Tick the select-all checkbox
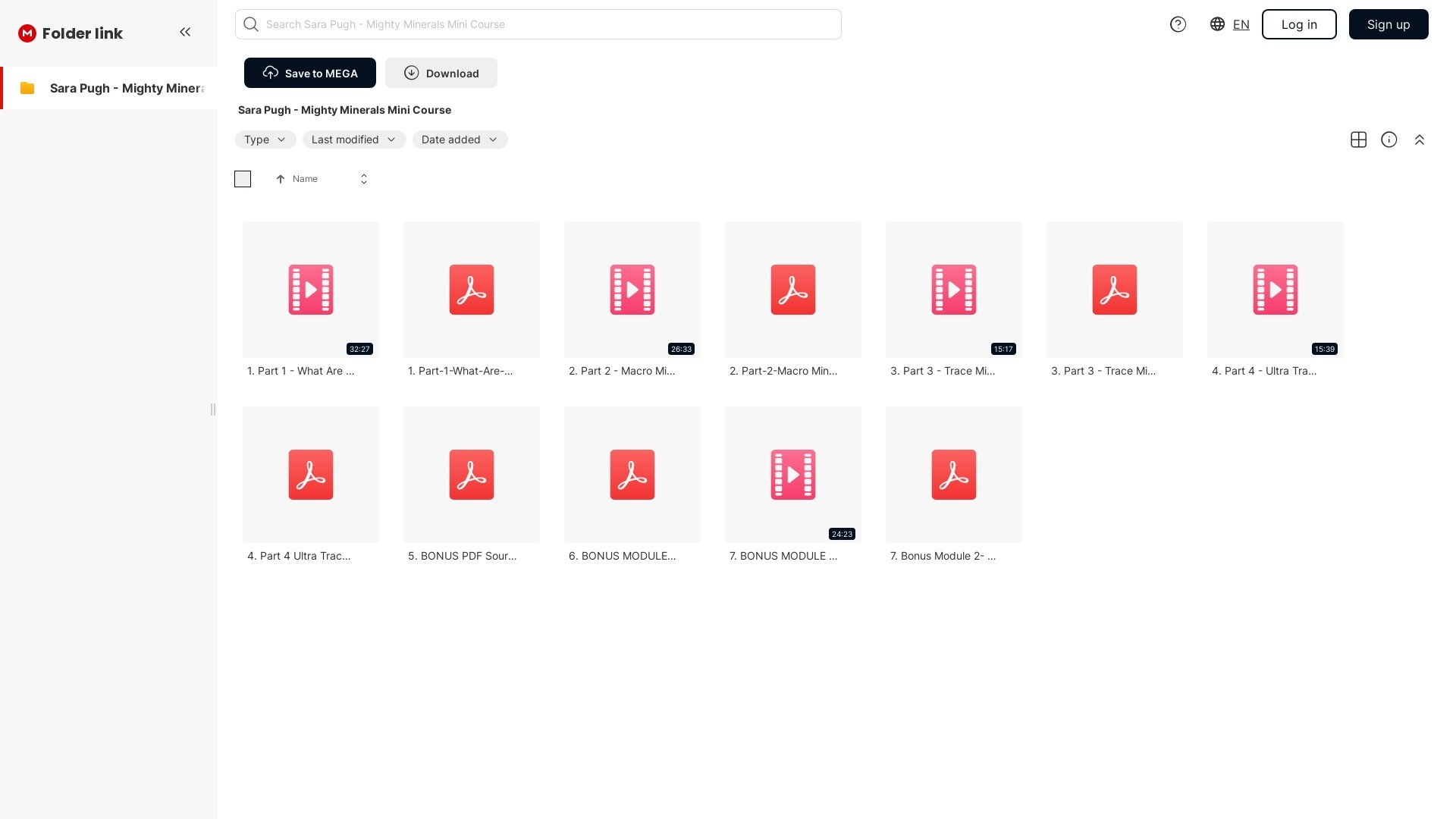The width and height of the screenshot is (1456, 819). 243,179
